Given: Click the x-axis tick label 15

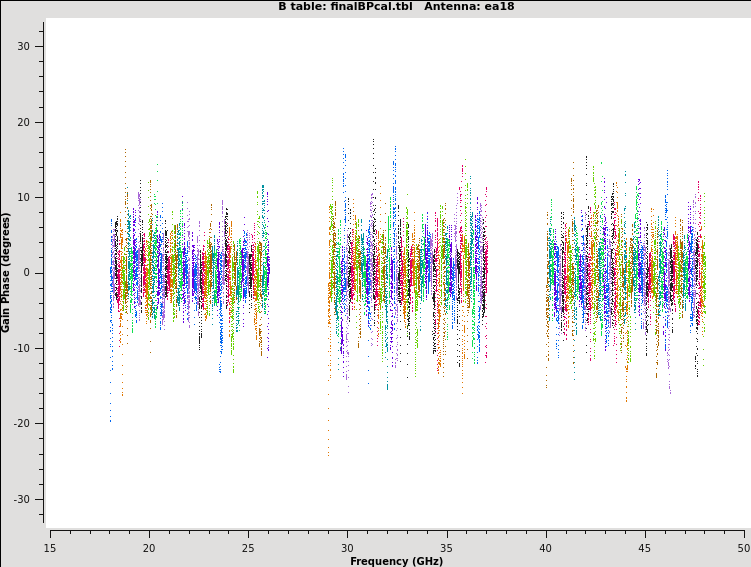Looking at the screenshot, I should point(50,548).
